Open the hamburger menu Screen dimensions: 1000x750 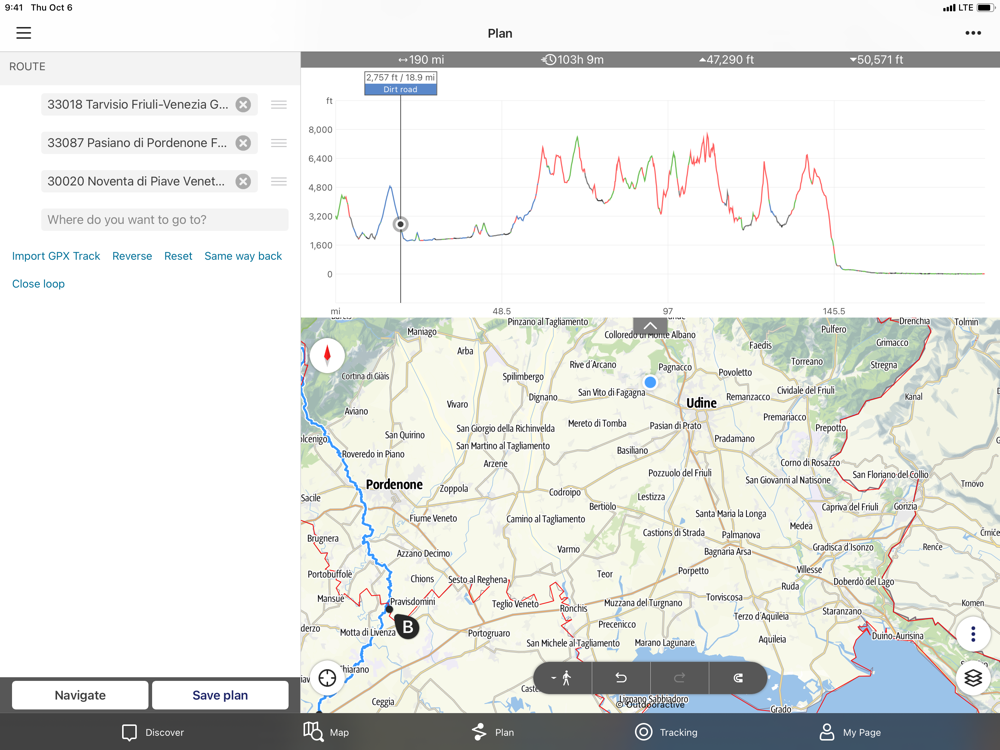(23, 33)
